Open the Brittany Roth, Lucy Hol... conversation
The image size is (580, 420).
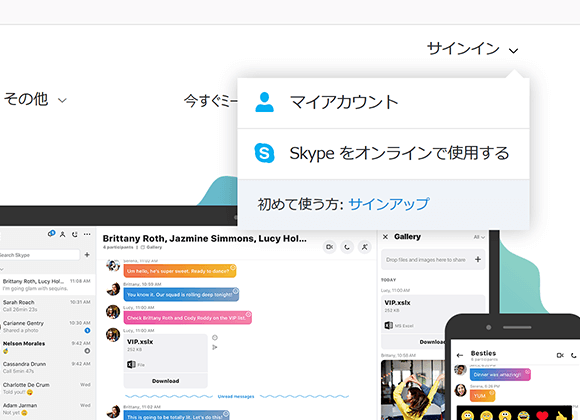47,285
